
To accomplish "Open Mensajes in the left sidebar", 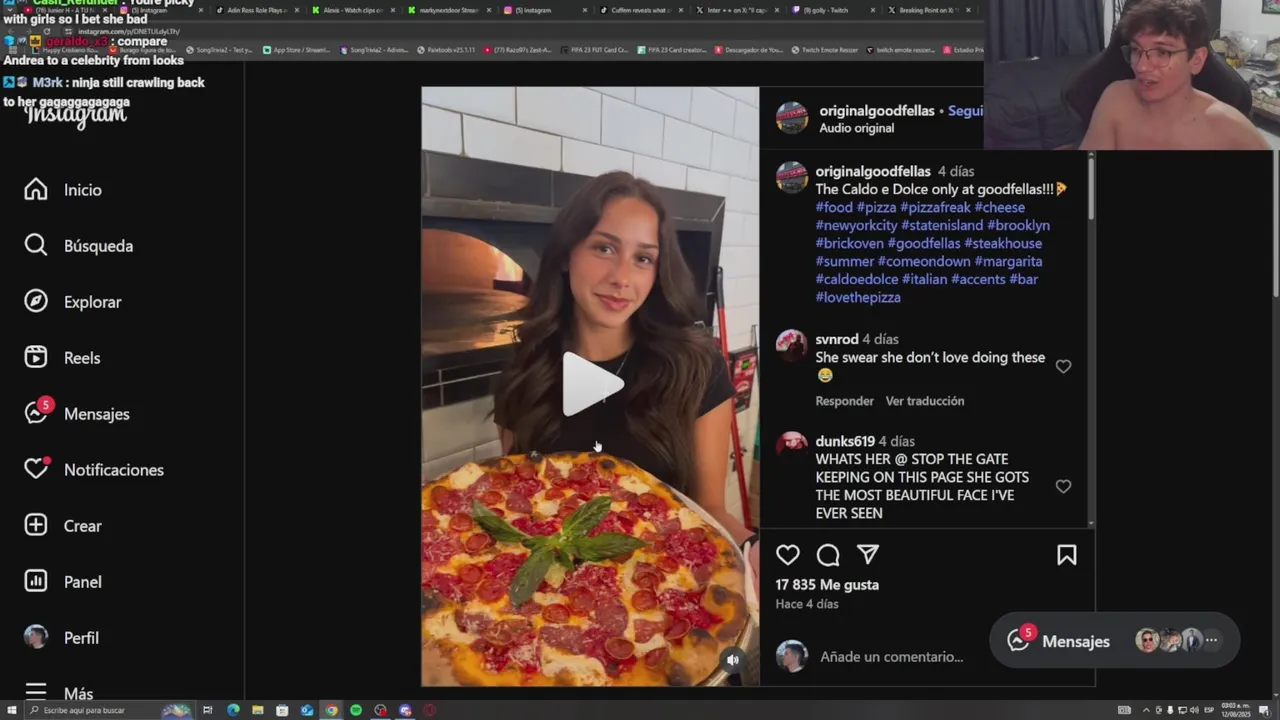I will click(77, 413).
